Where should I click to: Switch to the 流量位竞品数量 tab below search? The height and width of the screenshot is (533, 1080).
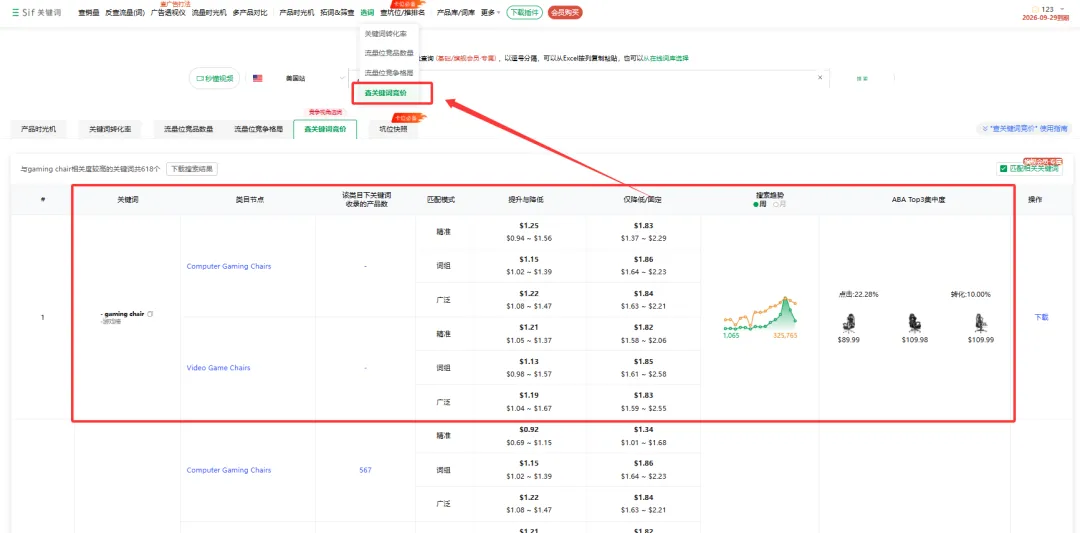pos(188,129)
